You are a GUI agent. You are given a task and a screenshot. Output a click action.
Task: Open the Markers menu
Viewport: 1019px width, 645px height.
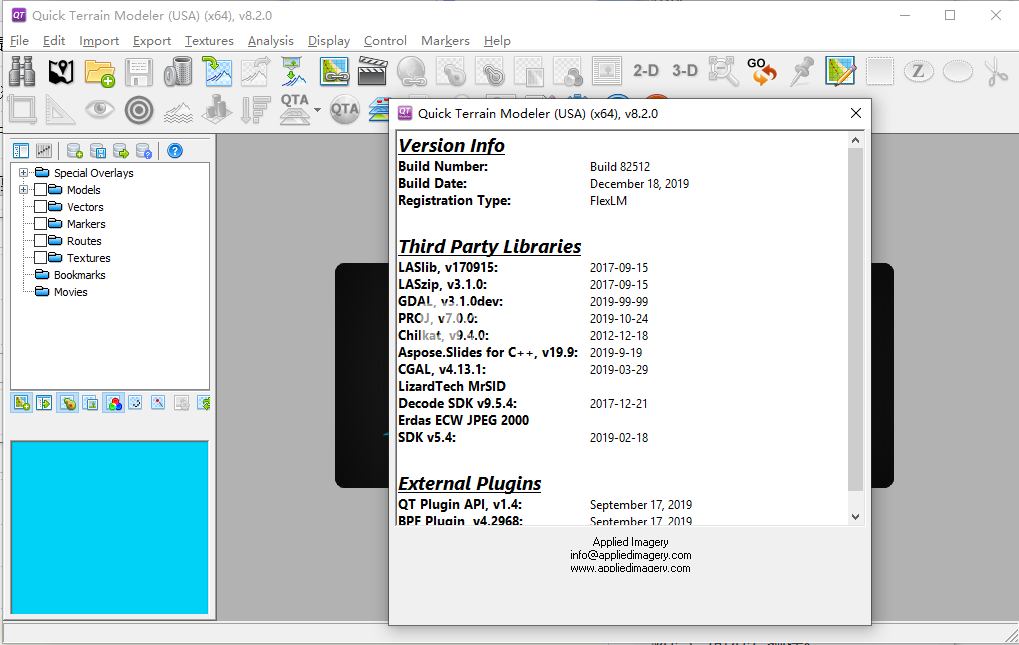[444, 41]
